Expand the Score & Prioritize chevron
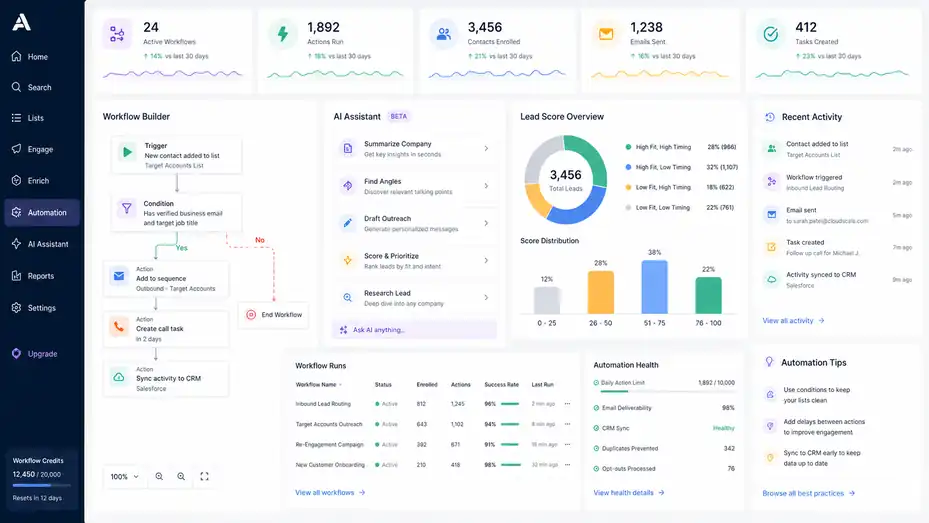 (x=486, y=261)
